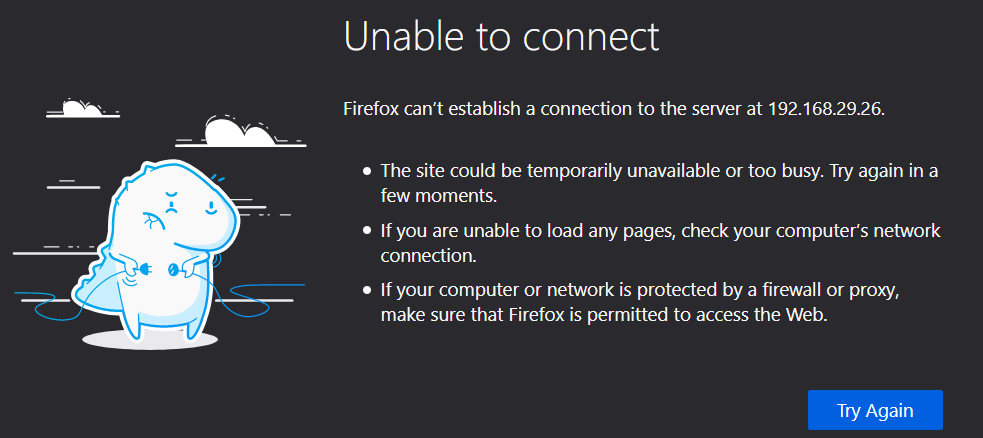The width and height of the screenshot is (983, 438).
Task: Click the "permitted to access the Web" text line
Action: coord(604,316)
